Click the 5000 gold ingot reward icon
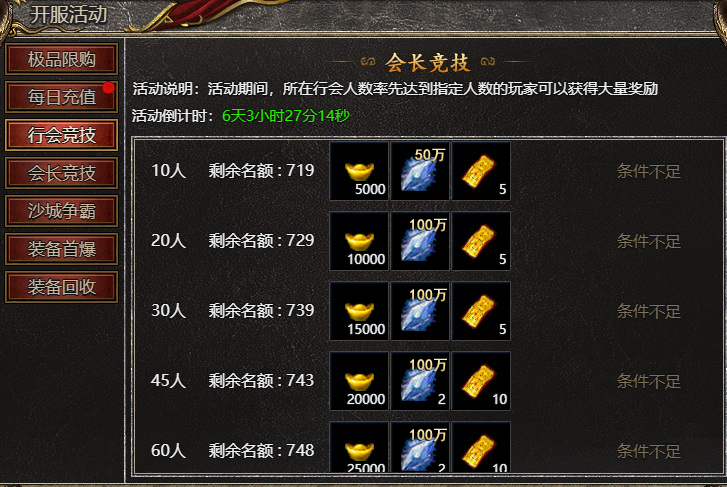 tap(359, 171)
